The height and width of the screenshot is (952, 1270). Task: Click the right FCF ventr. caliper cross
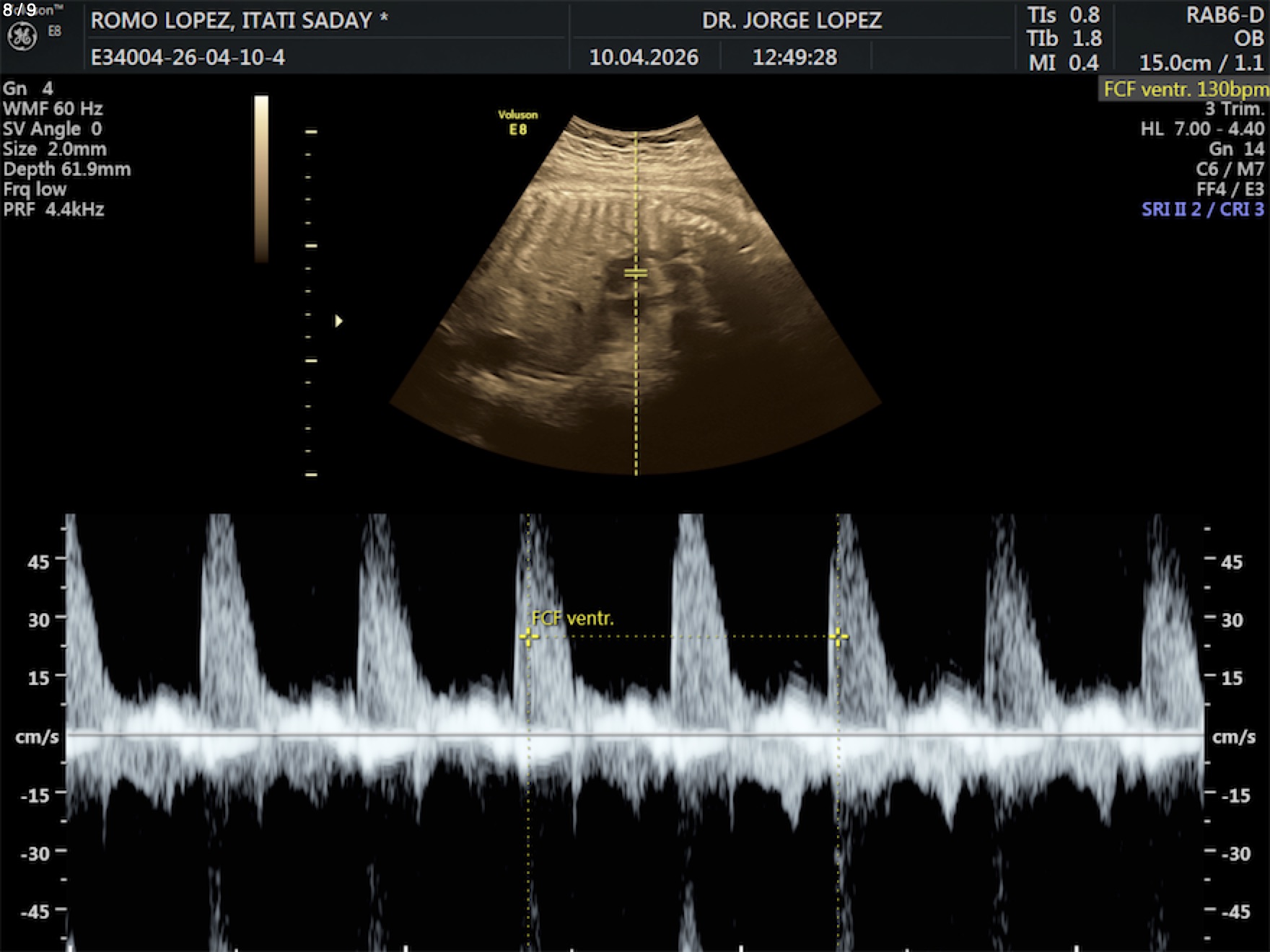coord(838,637)
